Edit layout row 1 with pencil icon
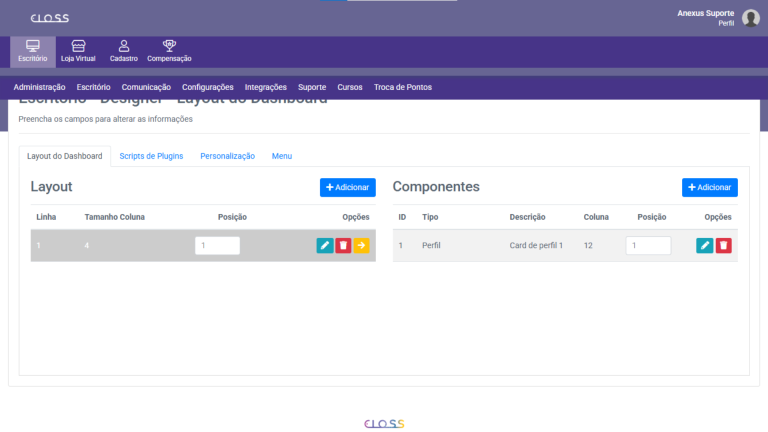 click(x=325, y=245)
